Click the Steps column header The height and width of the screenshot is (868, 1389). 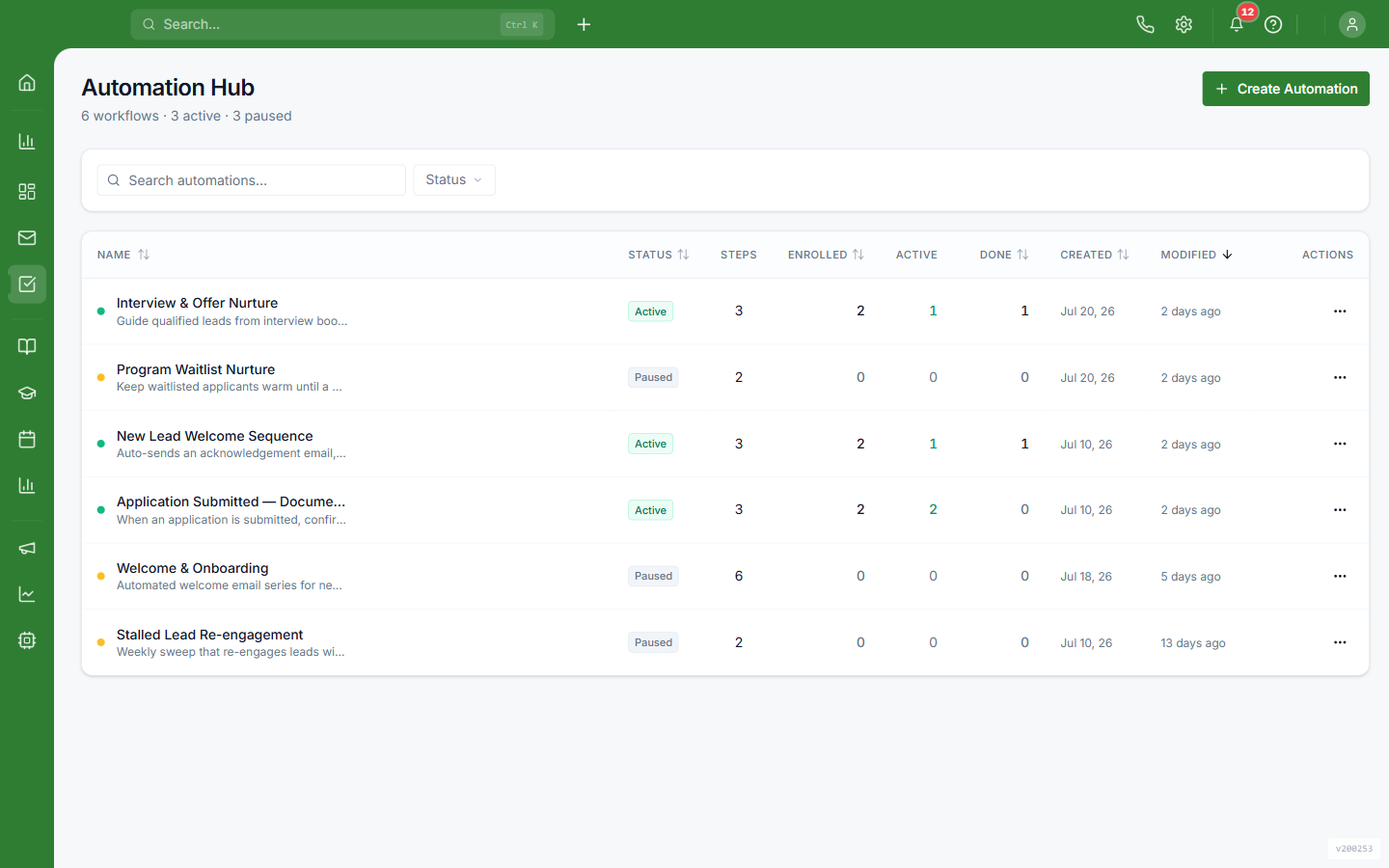click(739, 255)
